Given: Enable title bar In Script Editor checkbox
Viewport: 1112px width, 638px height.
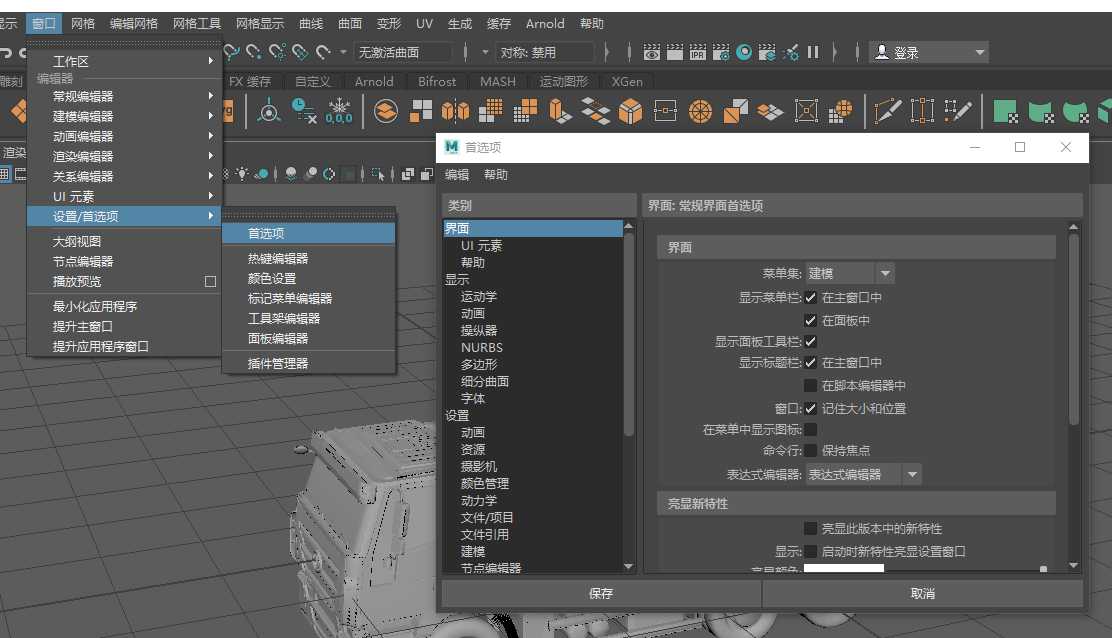Looking at the screenshot, I should (x=811, y=385).
